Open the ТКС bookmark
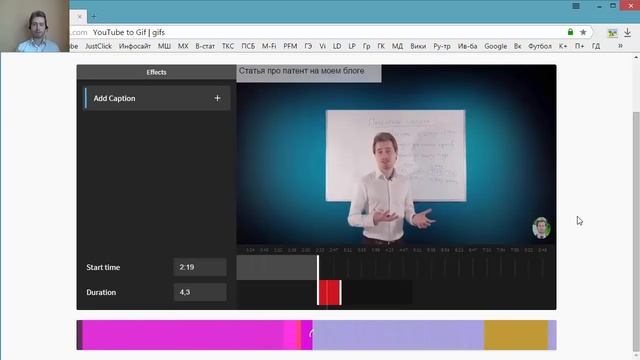 coord(228,46)
